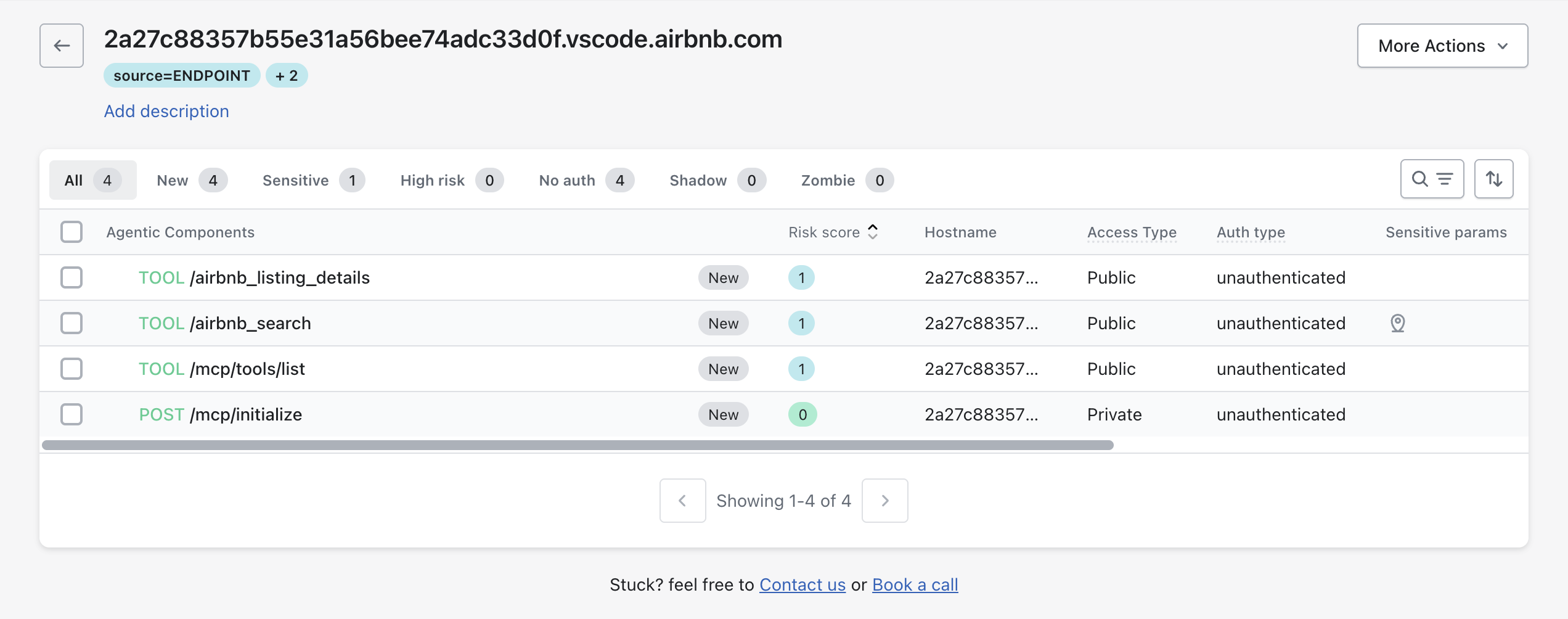
Task: Sort by Risk score column arrows
Action: click(x=873, y=232)
